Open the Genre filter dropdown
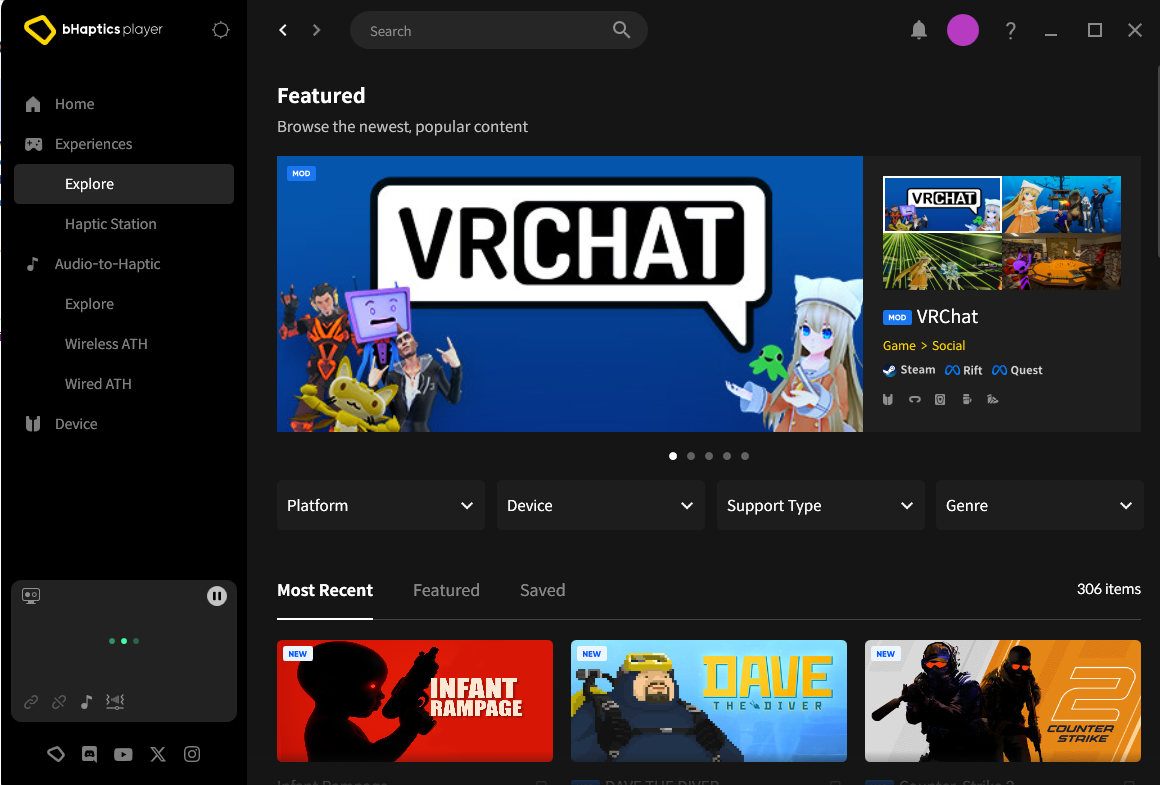This screenshot has width=1160, height=785. 1039,505
